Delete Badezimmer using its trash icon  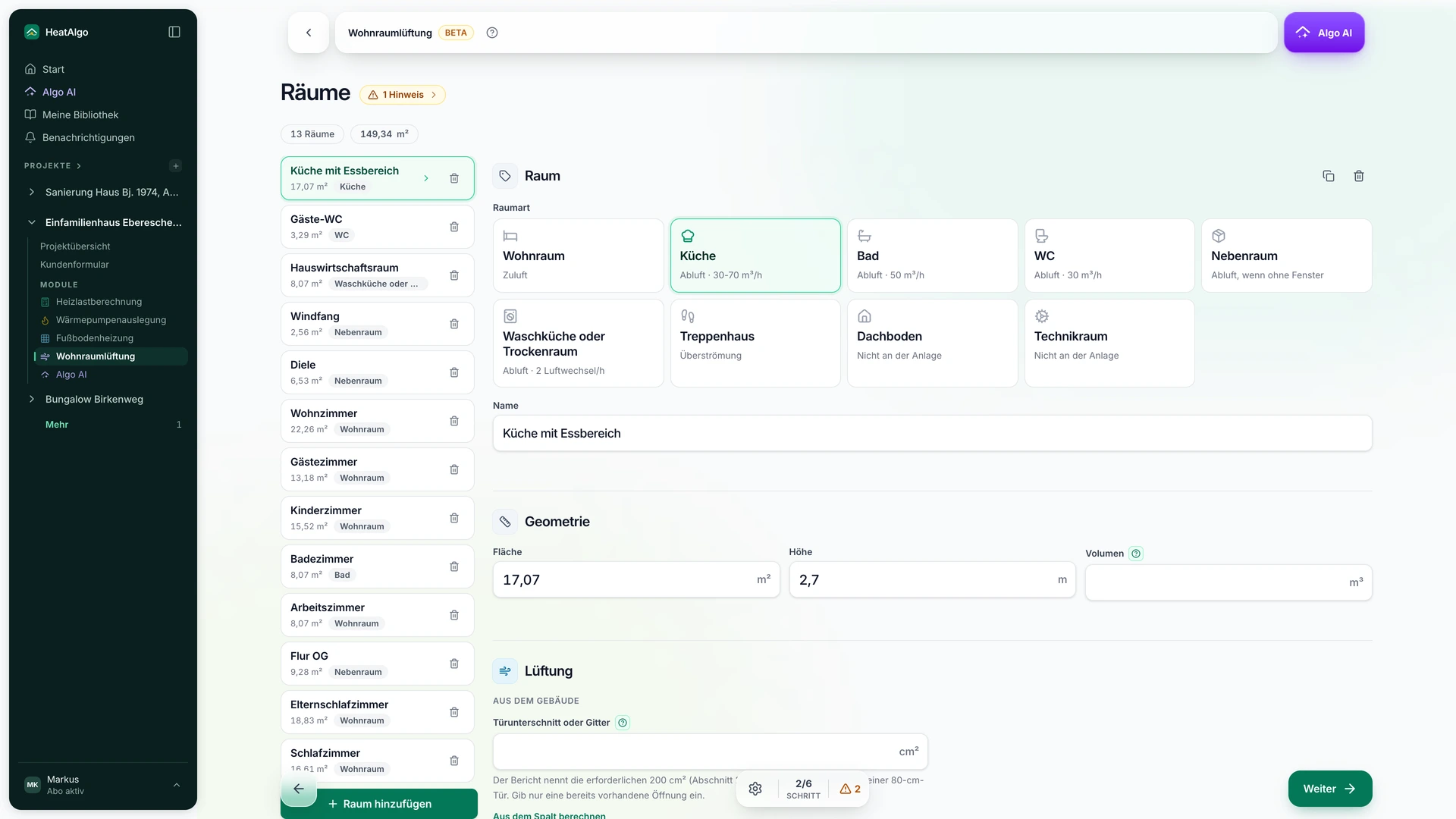point(454,566)
